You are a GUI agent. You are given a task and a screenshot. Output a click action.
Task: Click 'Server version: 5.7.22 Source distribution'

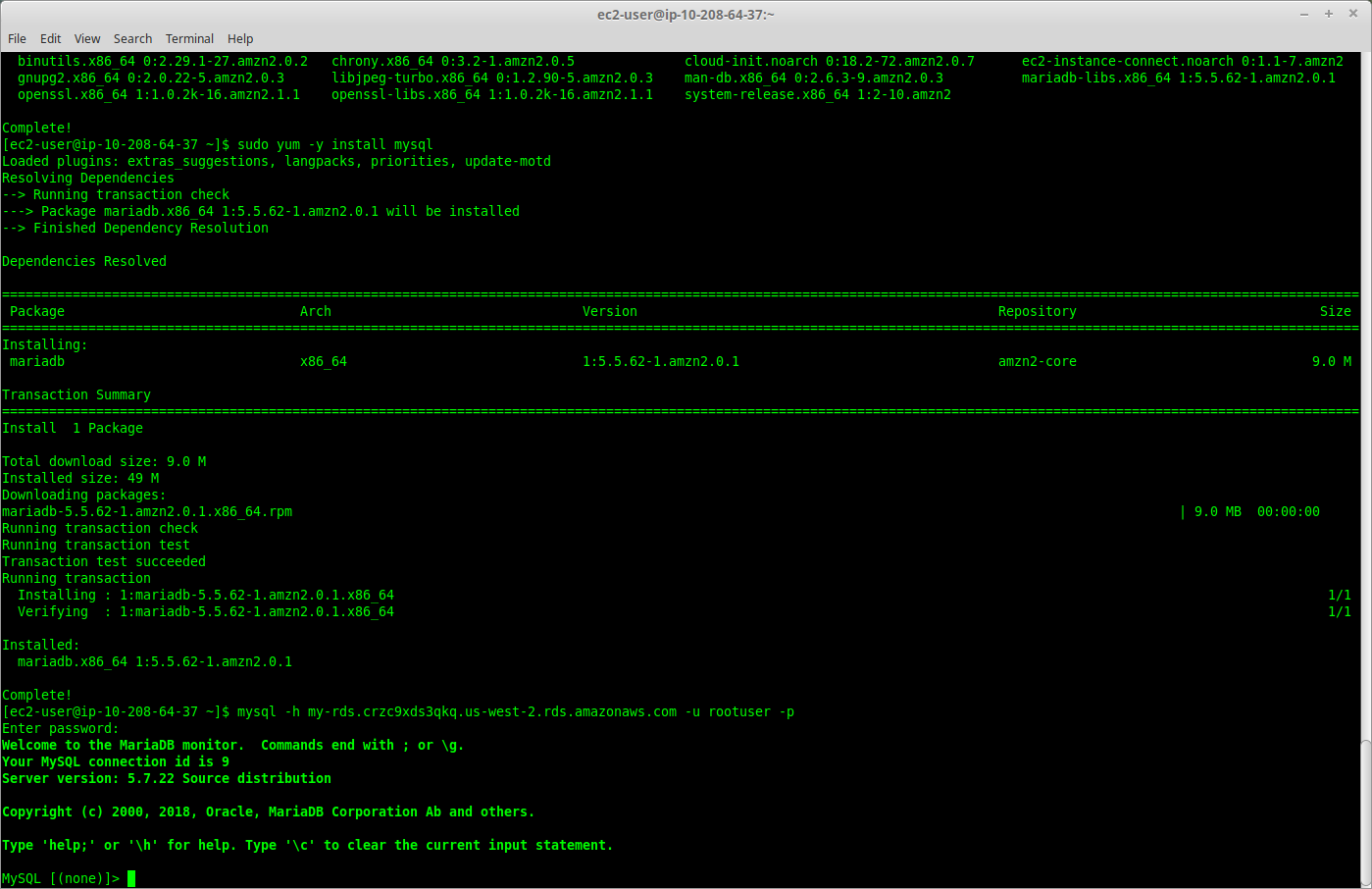pyautogui.click(x=167, y=778)
